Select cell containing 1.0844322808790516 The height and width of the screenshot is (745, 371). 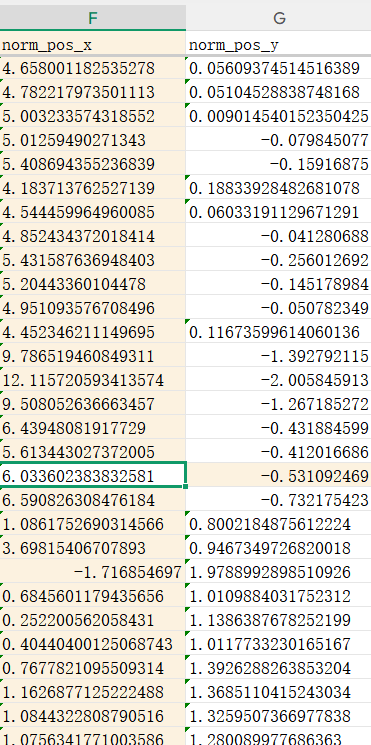tap(93, 715)
